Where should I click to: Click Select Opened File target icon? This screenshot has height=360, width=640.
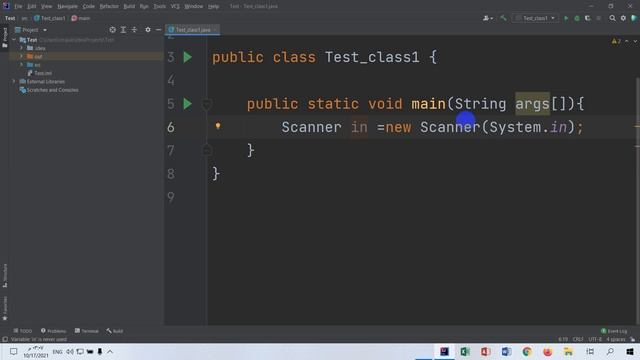tap(112, 30)
